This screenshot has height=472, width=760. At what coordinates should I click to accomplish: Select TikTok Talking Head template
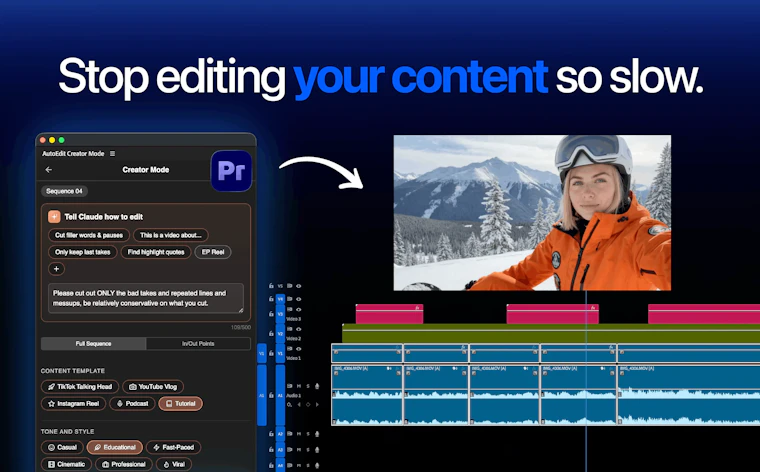(x=80, y=387)
